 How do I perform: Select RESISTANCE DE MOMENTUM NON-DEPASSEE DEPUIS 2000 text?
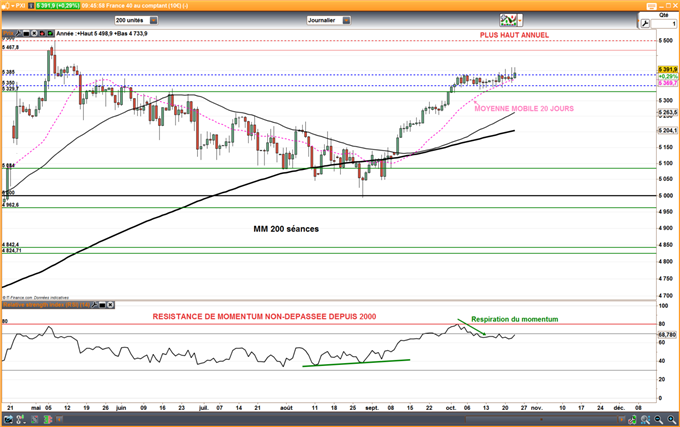pyautogui.click(x=264, y=317)
